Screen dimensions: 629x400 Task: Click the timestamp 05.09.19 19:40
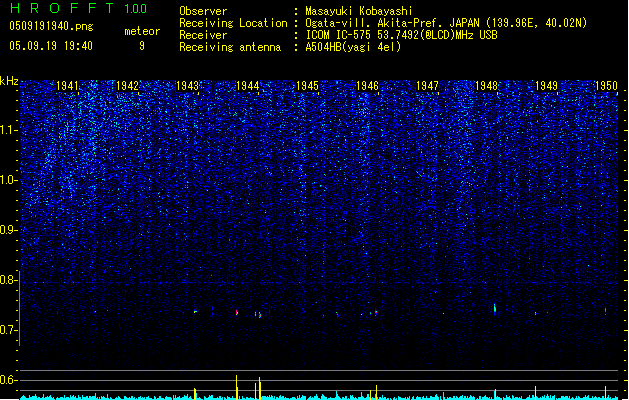click(x=51, y=46)
